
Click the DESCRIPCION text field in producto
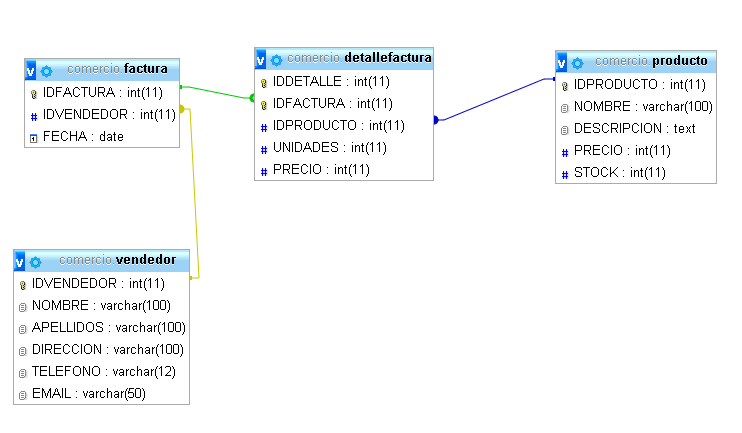(636, 129)
